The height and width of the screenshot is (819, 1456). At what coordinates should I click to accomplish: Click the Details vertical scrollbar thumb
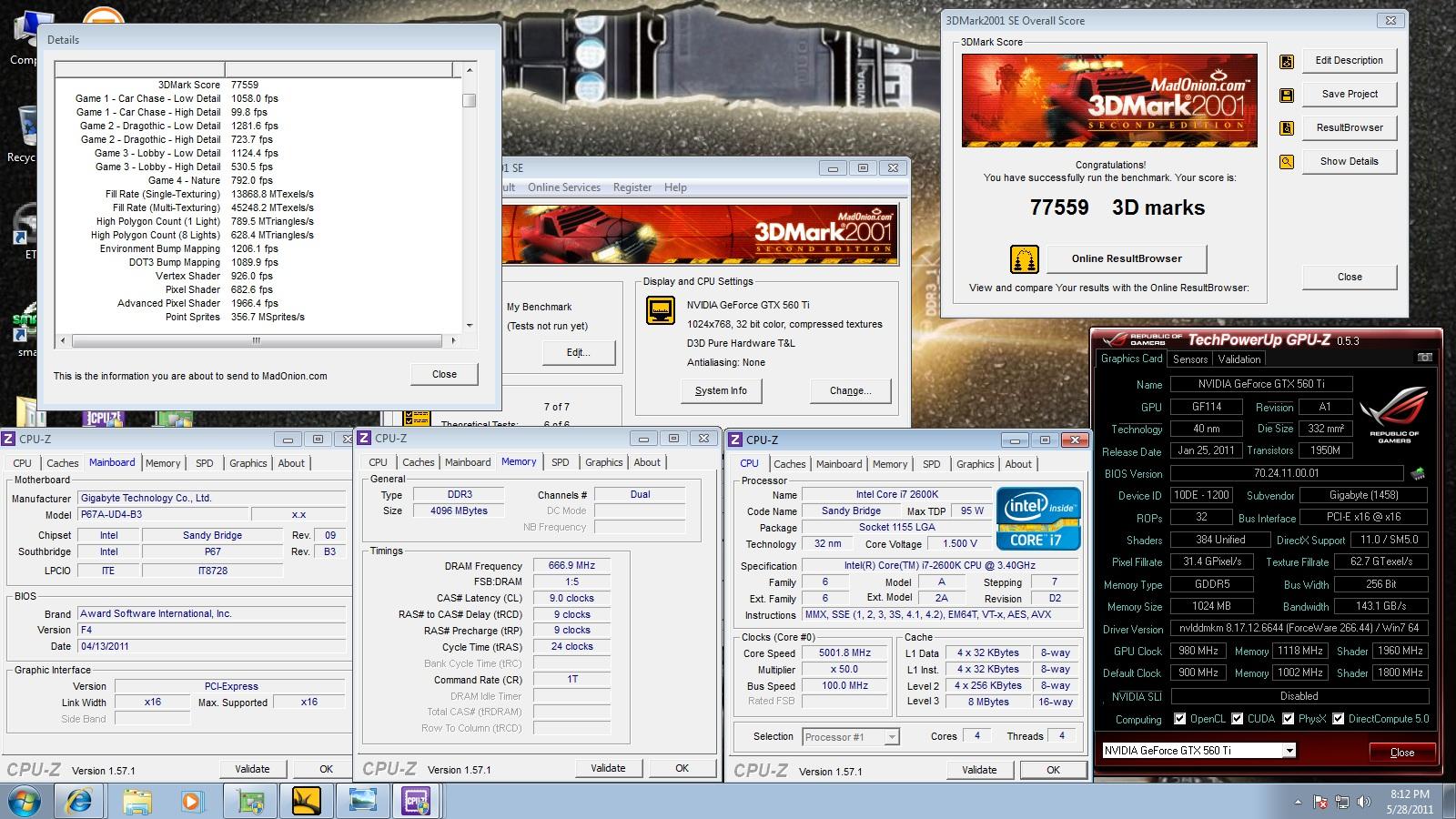coord(470,100)
